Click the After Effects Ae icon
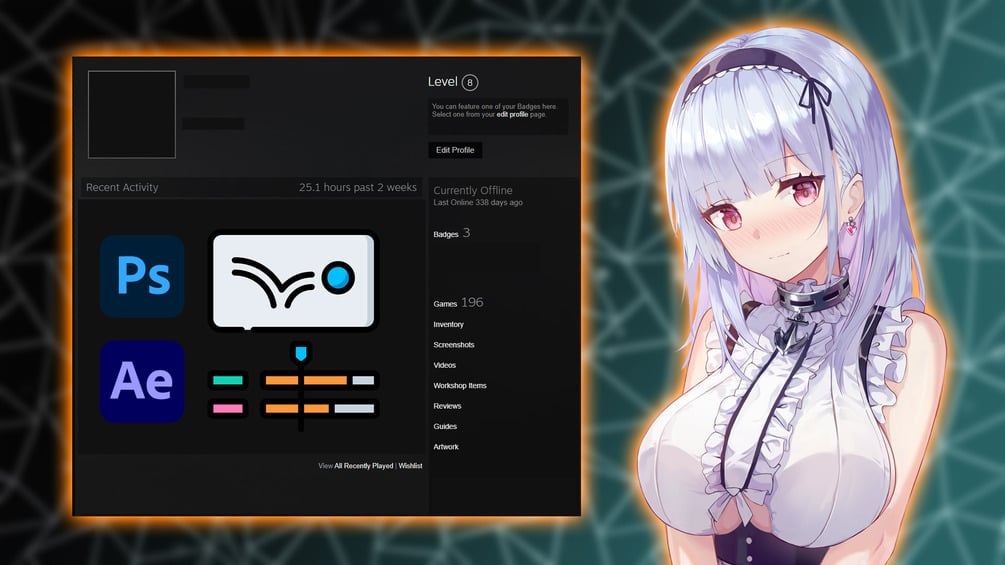 [142, 381]
